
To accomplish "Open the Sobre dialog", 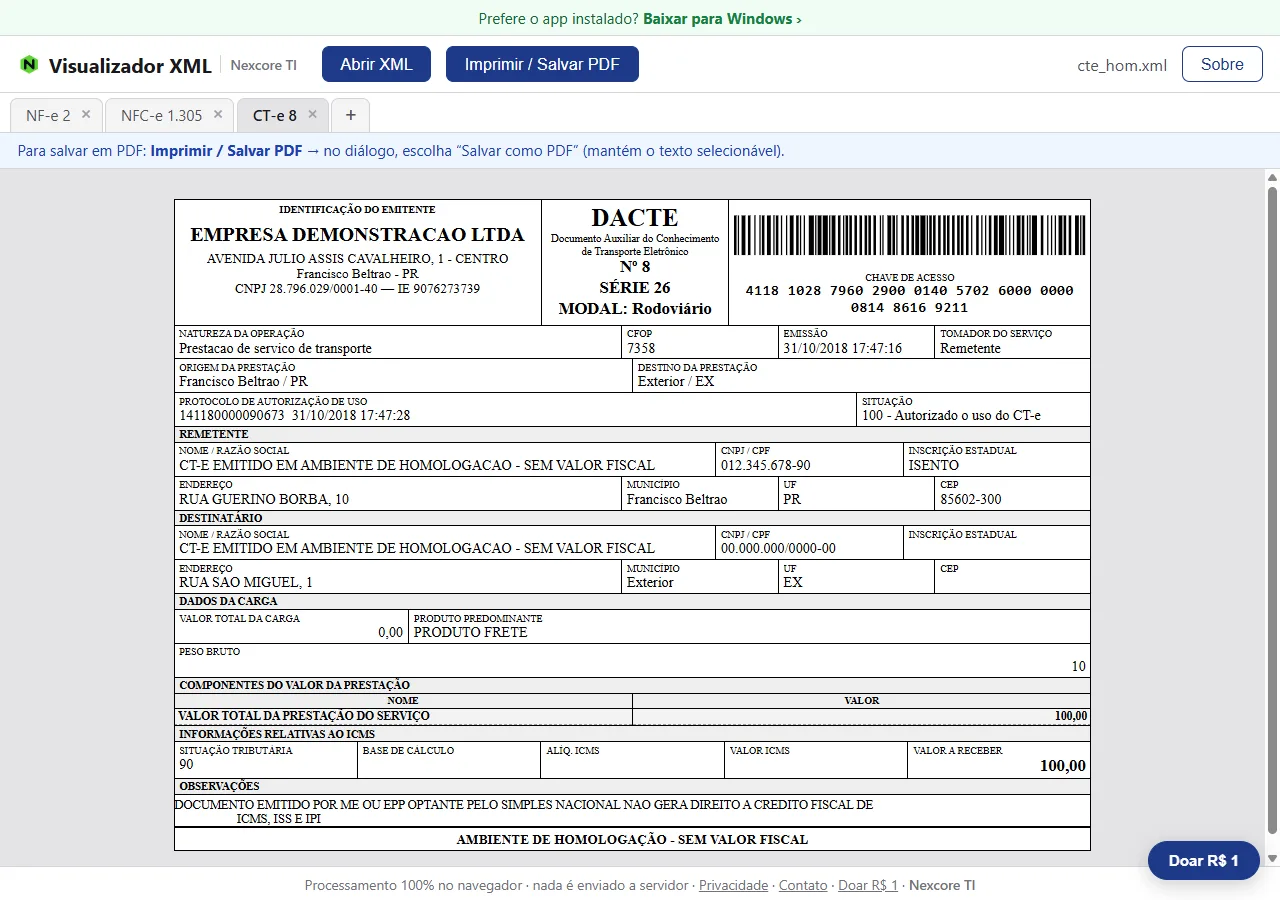I will point(1222,64).
